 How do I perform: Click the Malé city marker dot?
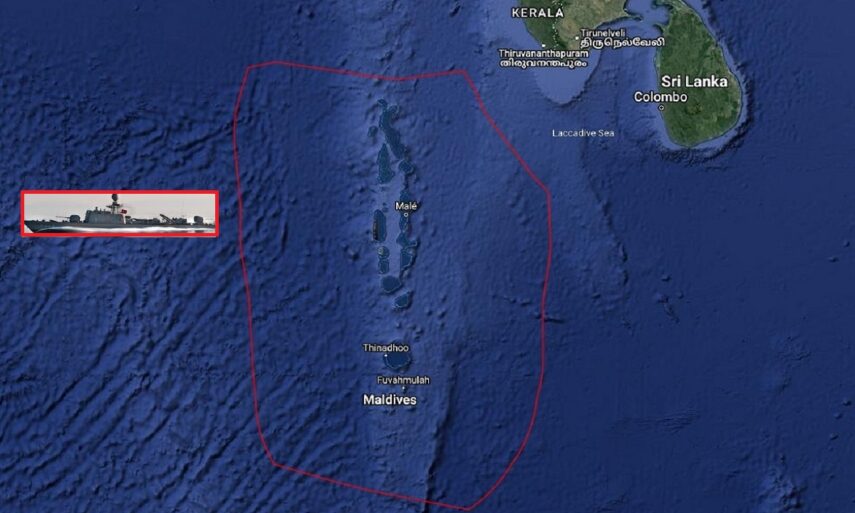[406, 215]
